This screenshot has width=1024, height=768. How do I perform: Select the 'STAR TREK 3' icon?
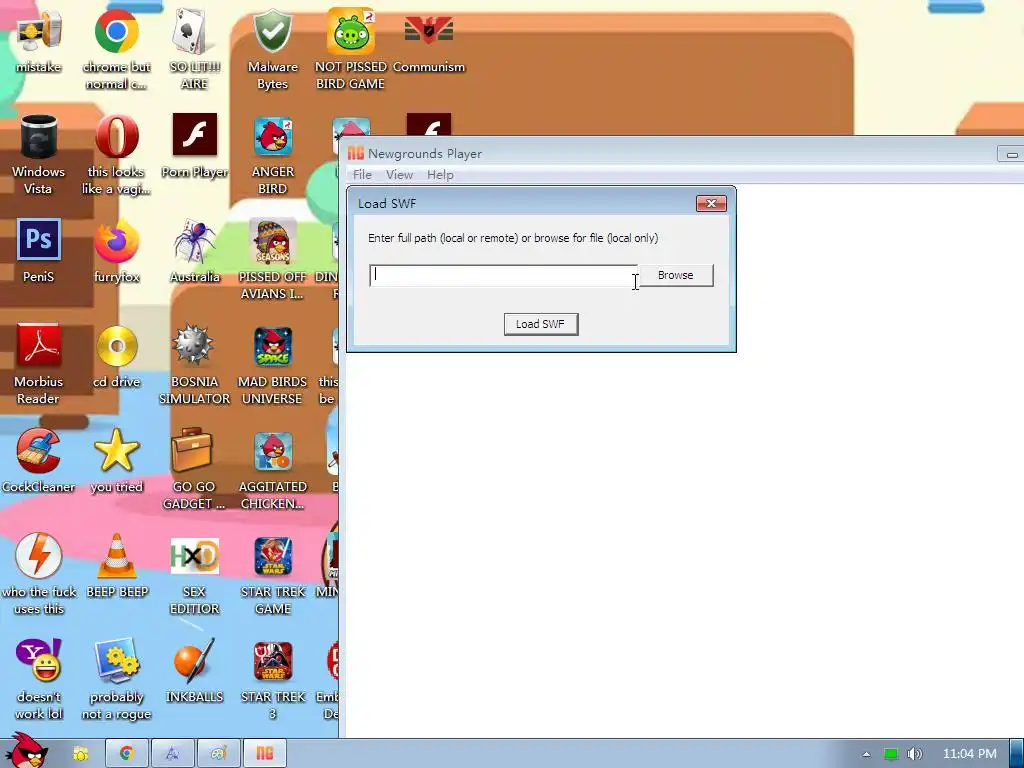click(272, 680)
